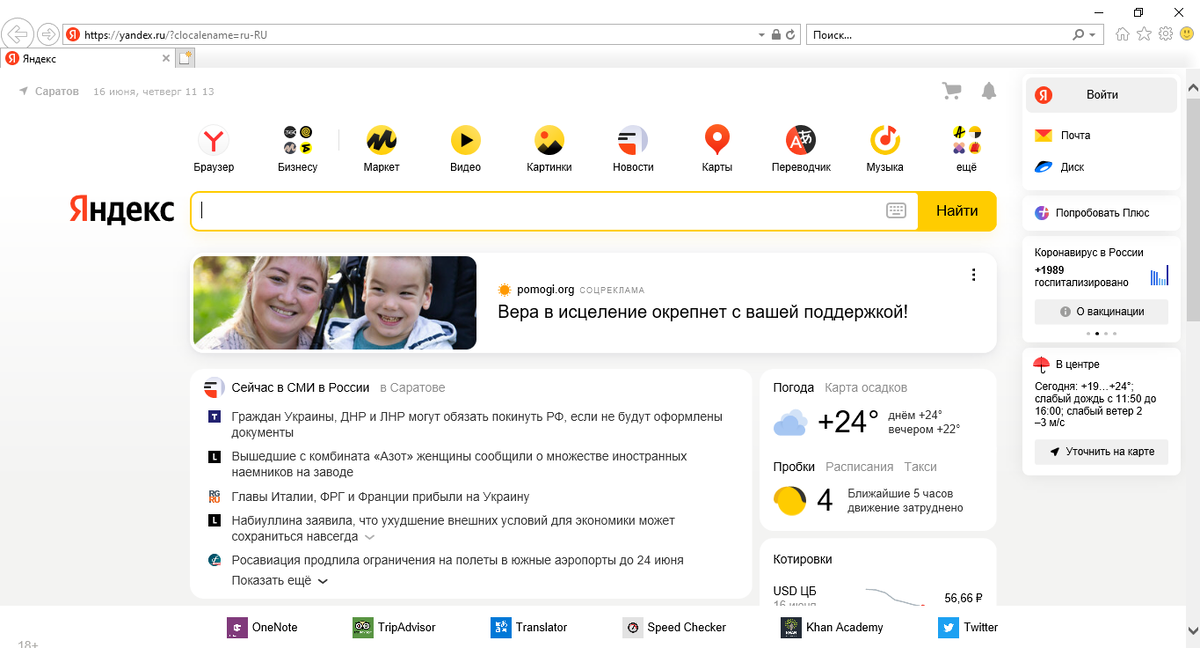The image size is (1200, 648).
Task: Expand the Набиуллина headline chevron
Action: click(370, 536)
